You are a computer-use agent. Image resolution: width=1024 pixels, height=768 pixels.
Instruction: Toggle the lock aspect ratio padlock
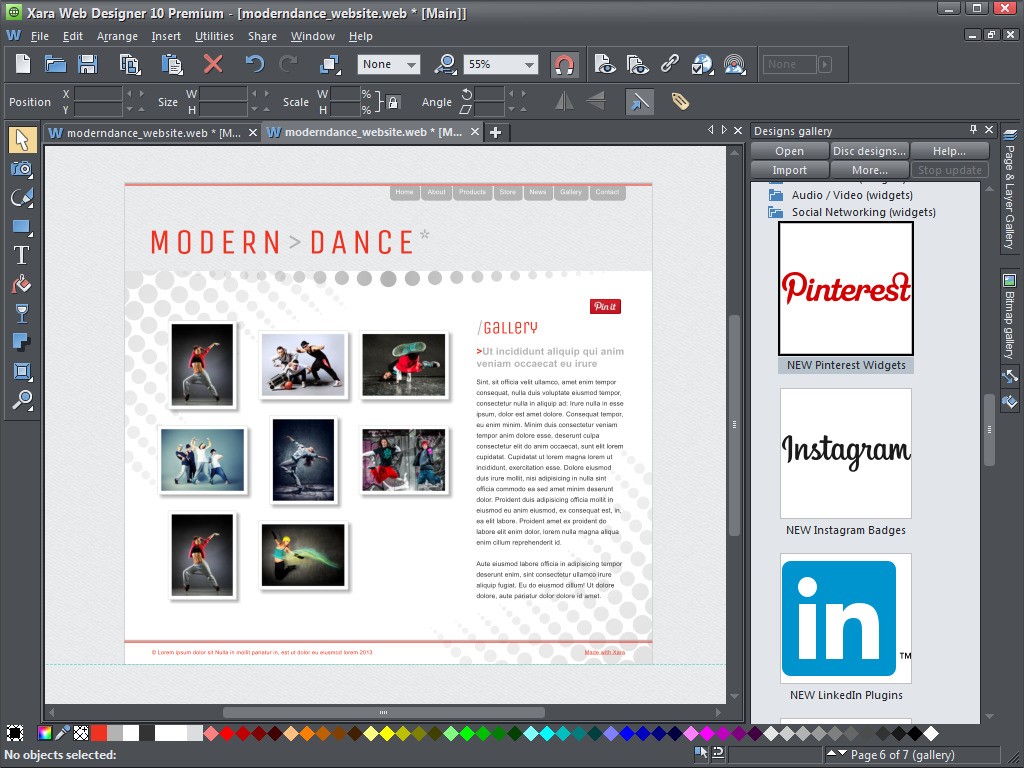(x=394, y=102)
